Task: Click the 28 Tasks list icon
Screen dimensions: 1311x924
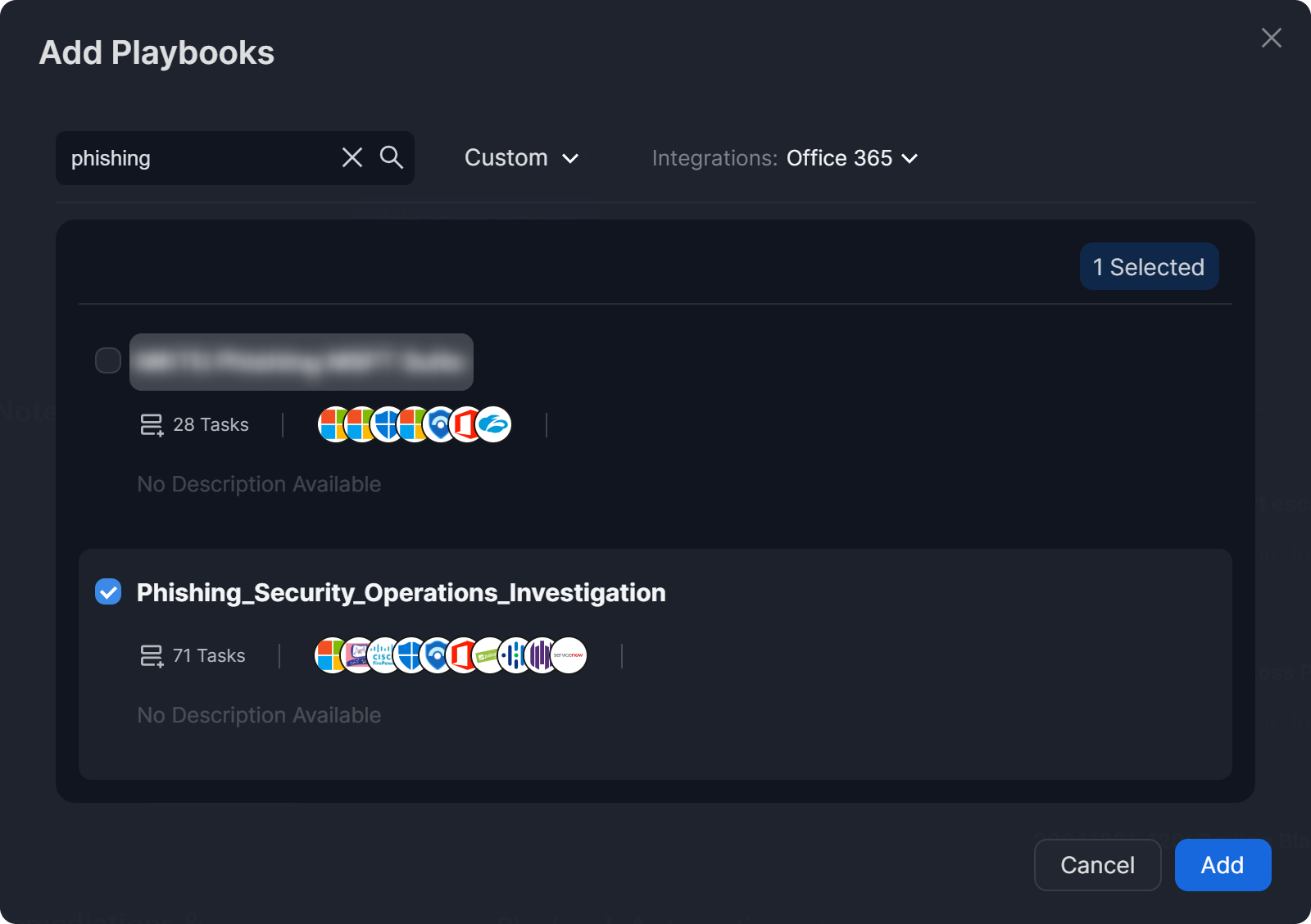Action: [x=152, y=424]
